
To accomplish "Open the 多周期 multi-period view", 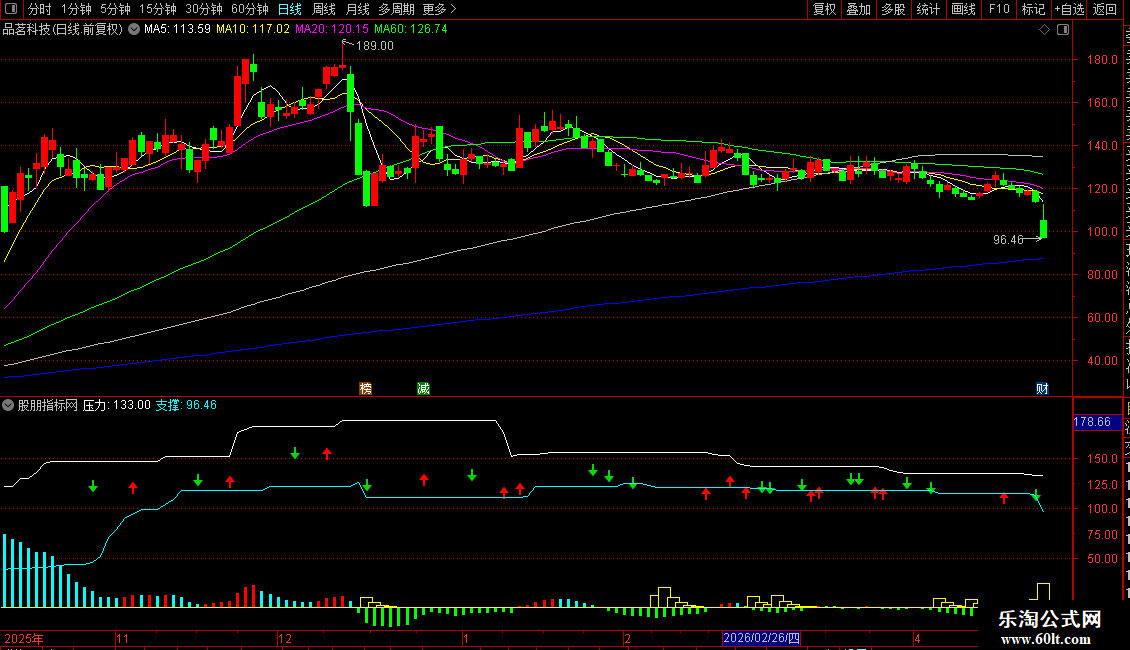I will (x=396, y=9).
